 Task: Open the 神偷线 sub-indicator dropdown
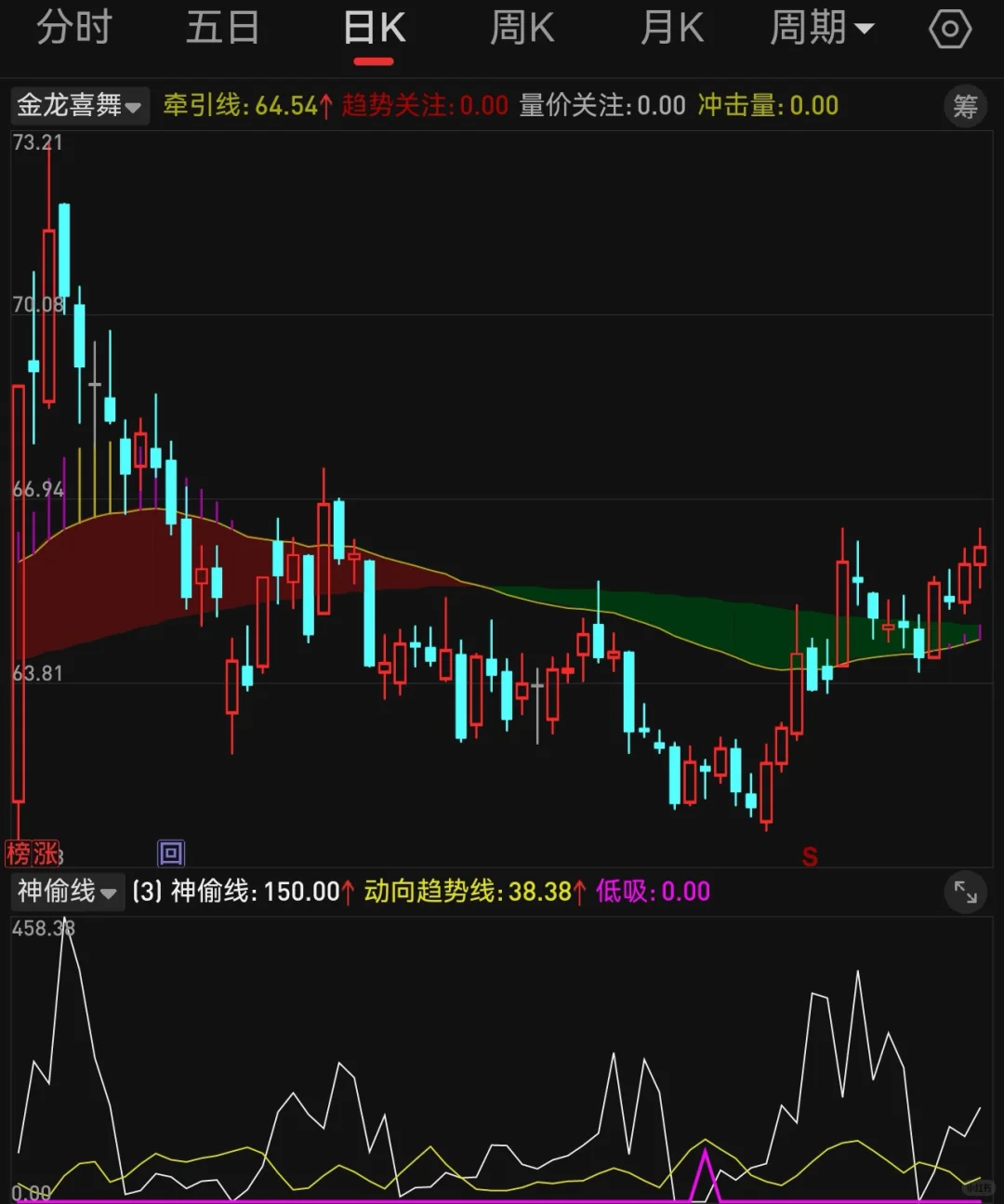[x=67, y=892]
